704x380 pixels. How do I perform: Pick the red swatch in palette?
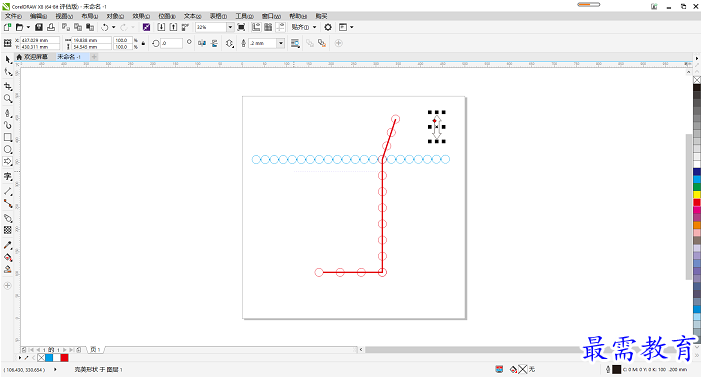697,203
